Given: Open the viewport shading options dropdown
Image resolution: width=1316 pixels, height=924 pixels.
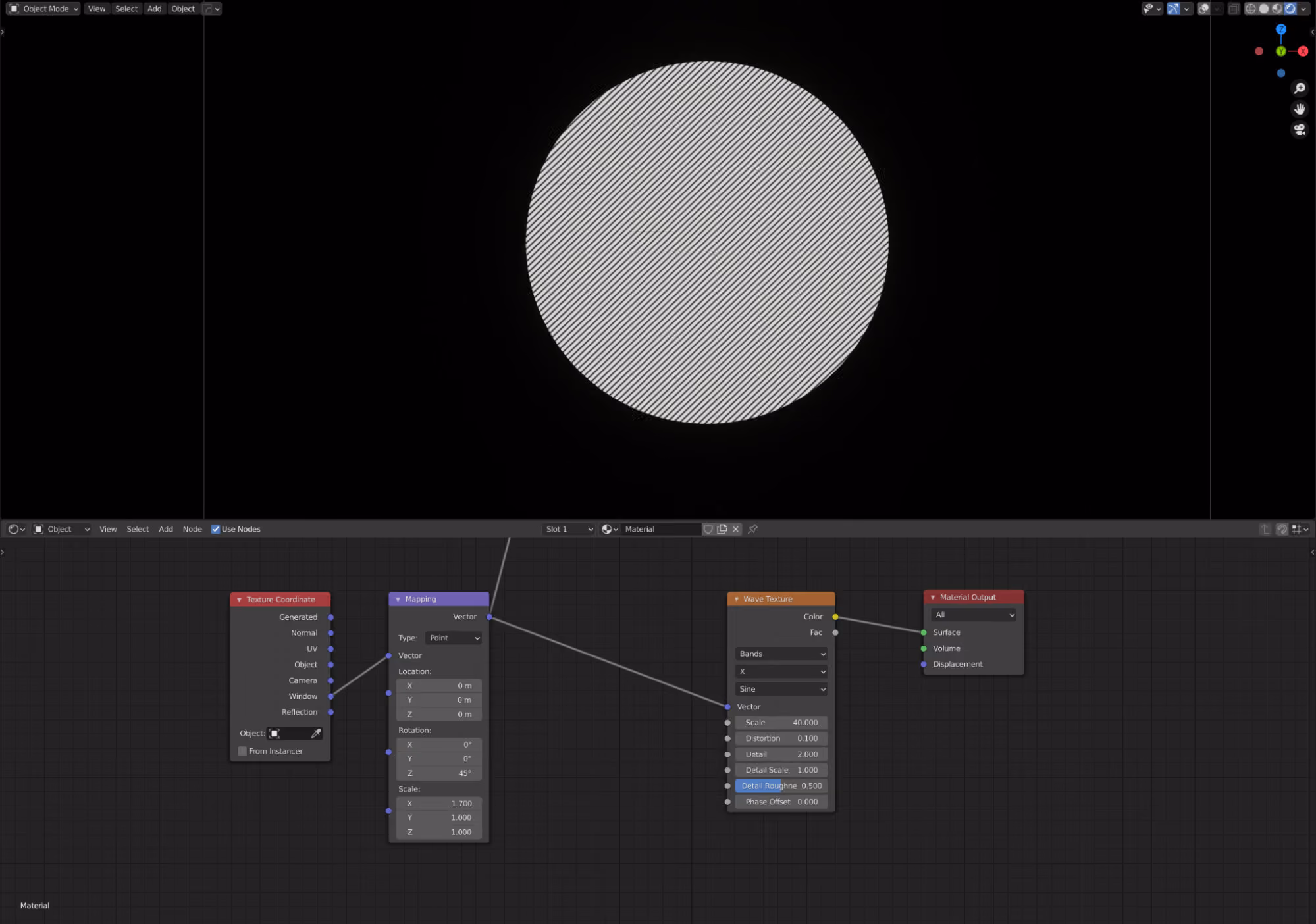Looking at the screenshot, I should pyautogui.click(x=1303, y=9).
